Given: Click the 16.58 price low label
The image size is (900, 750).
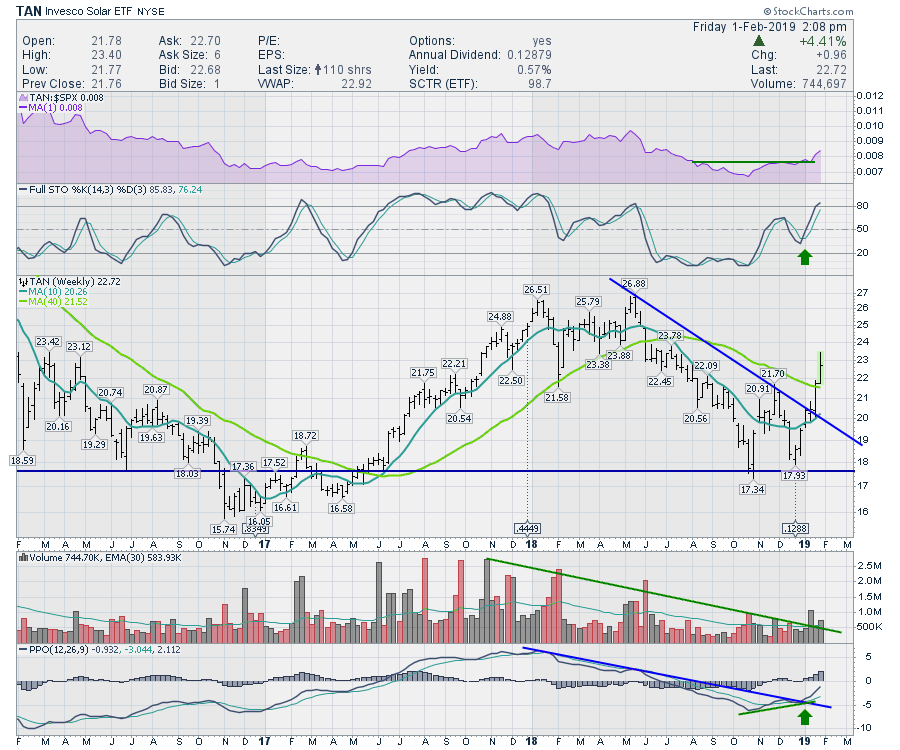Looking at the screenshot, I should pyautogui.click(x=340, y=508).
